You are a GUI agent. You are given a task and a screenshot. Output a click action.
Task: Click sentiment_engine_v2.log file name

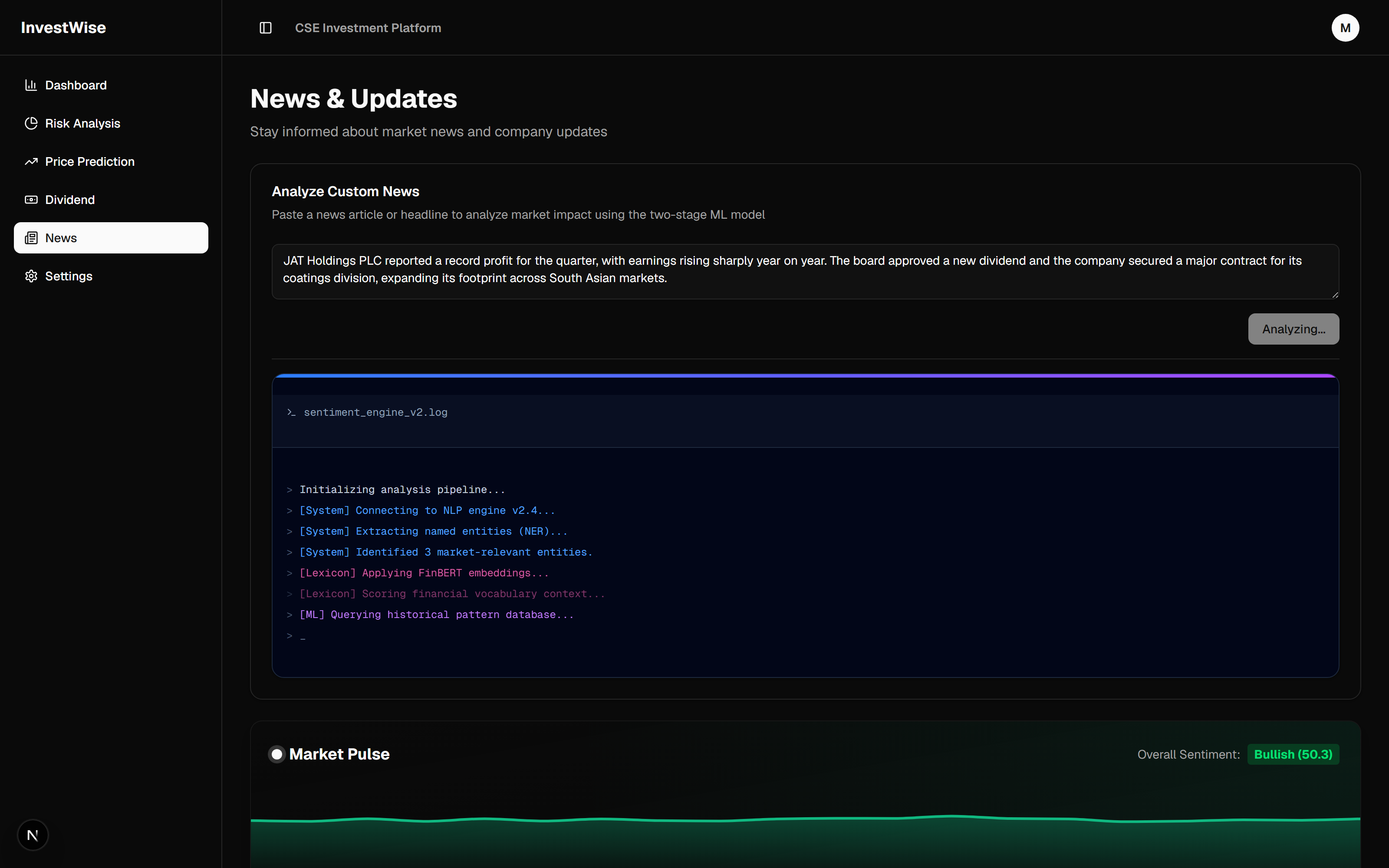(x=375, y=412)
